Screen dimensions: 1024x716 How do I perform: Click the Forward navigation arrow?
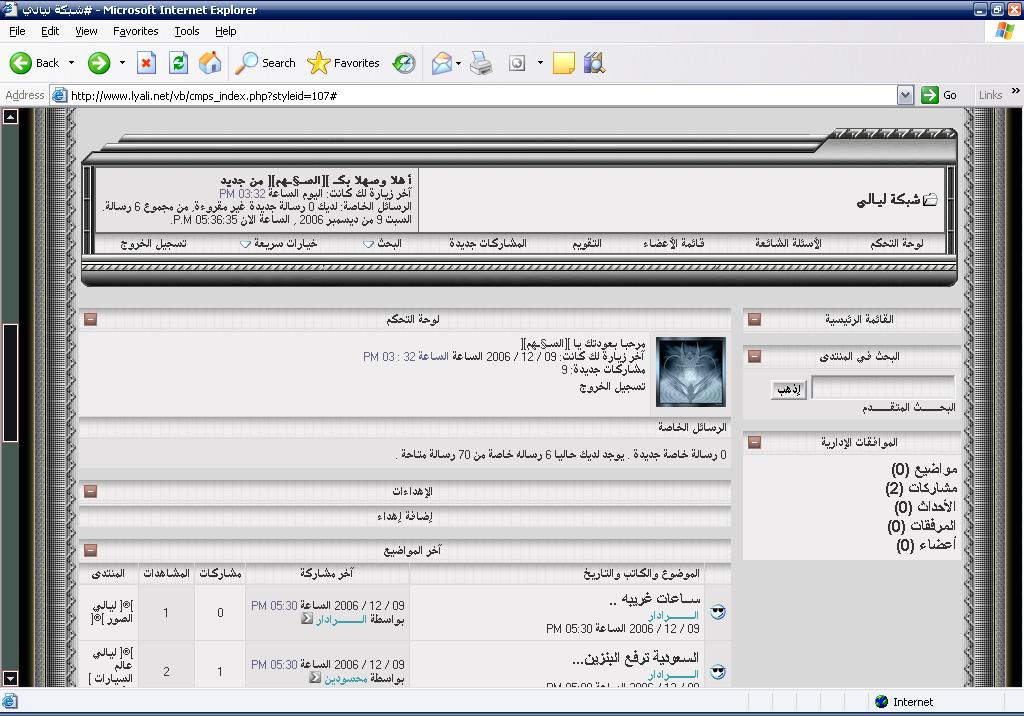[x=98, y=63]
